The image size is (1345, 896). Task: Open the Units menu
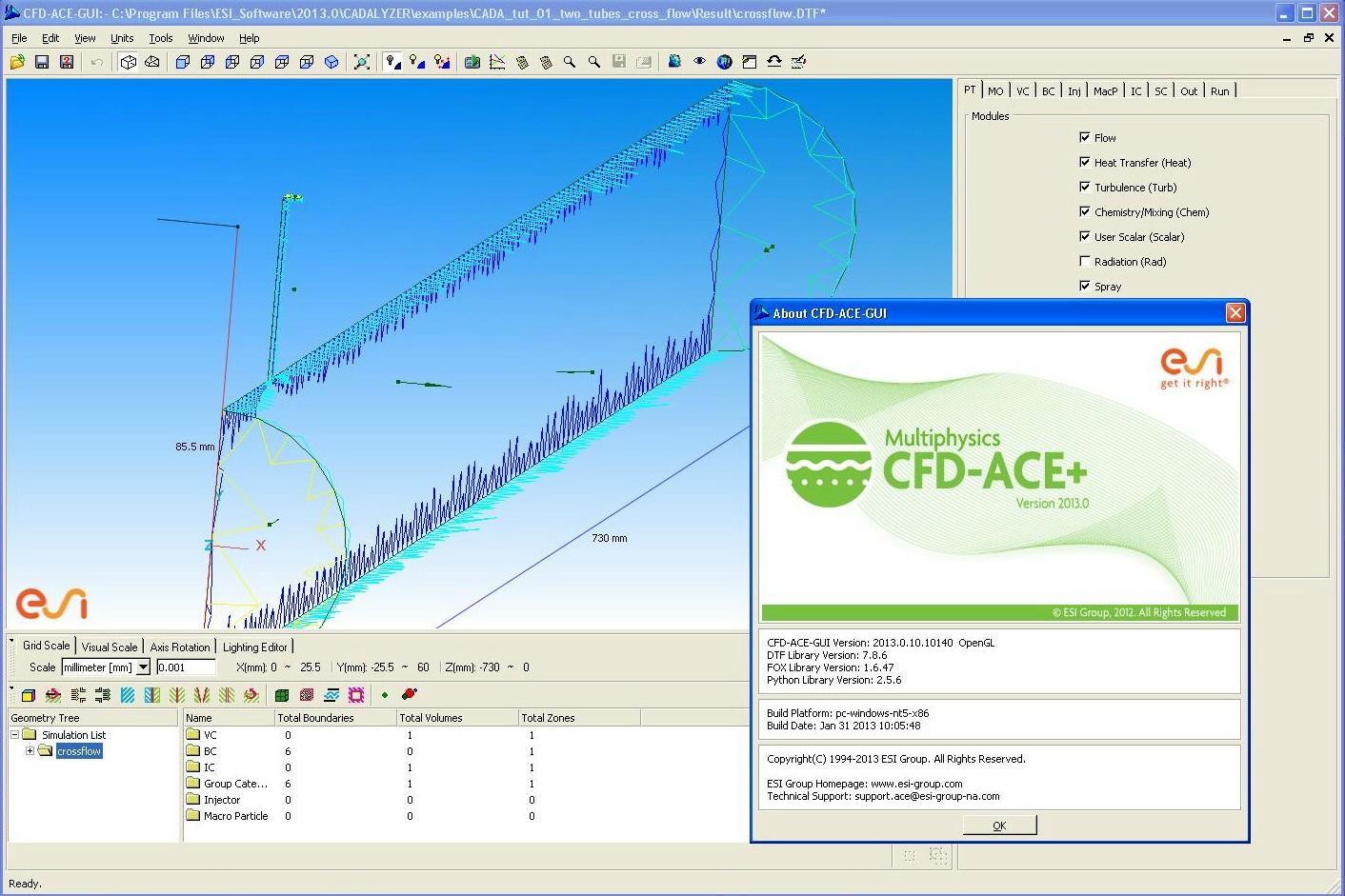(122, 38)
